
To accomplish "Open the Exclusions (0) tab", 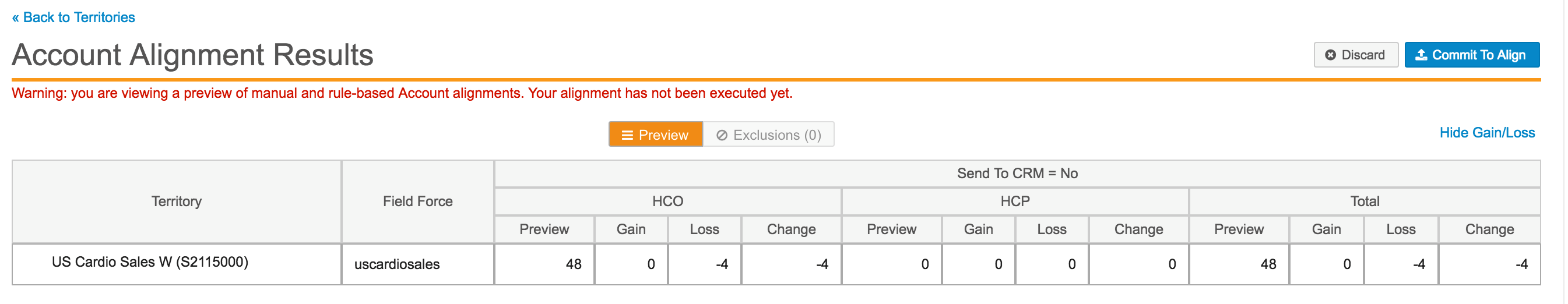I will pos(769,135).
